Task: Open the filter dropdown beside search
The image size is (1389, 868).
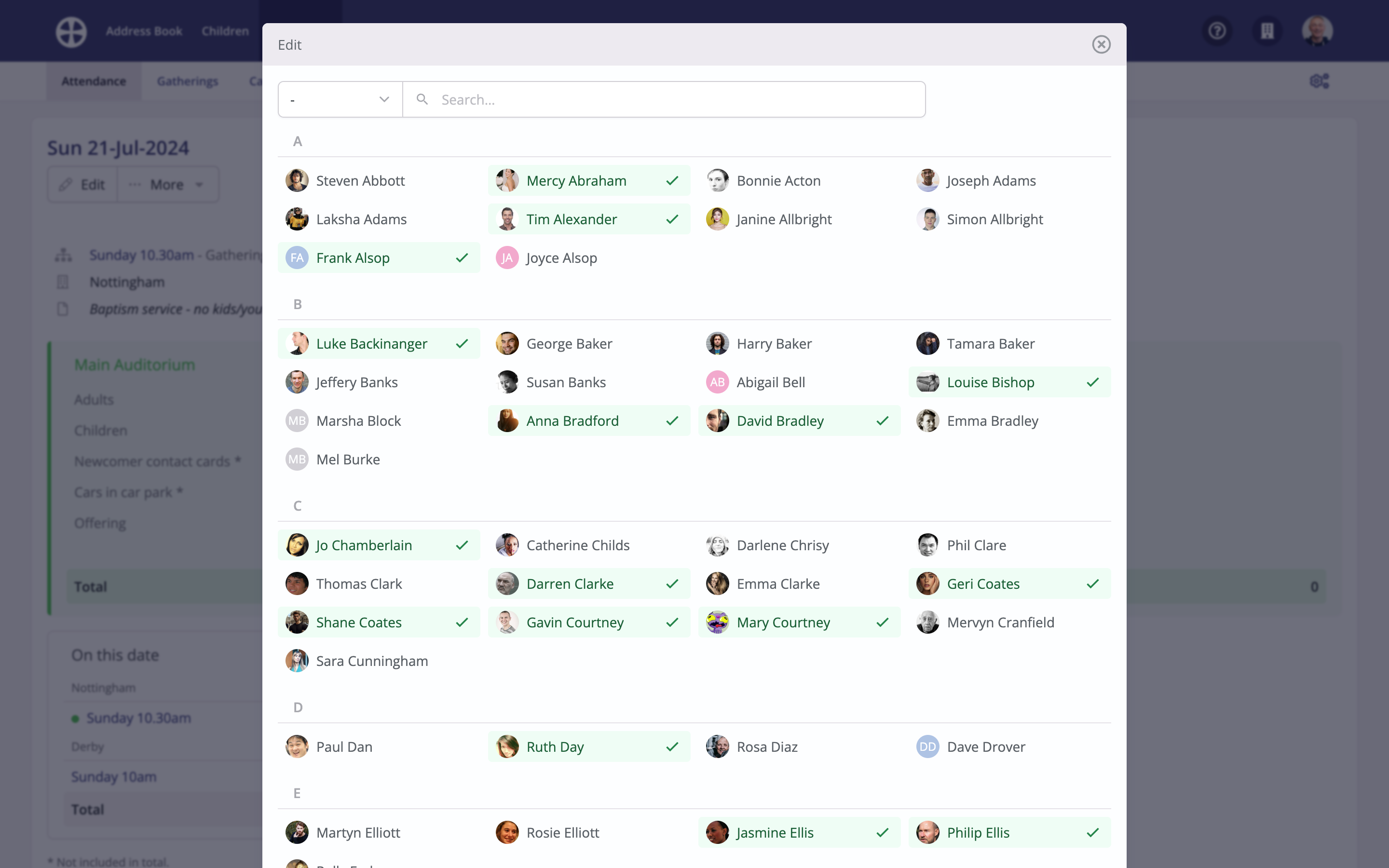Action: pyautogui.click(x=340, y=99)
